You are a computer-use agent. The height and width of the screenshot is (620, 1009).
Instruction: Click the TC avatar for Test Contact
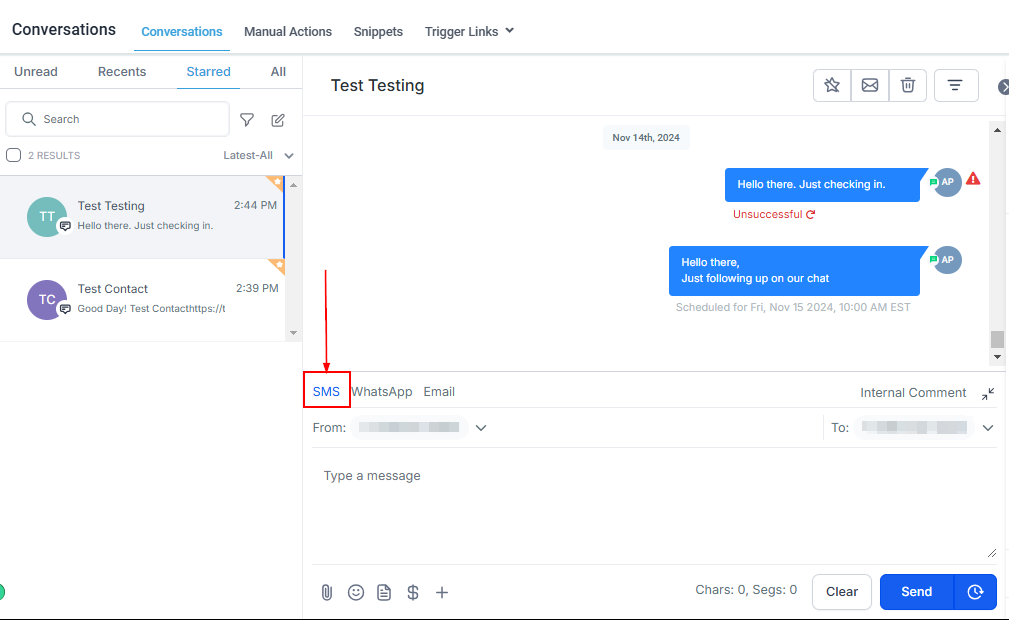click(x=46, y=300)
